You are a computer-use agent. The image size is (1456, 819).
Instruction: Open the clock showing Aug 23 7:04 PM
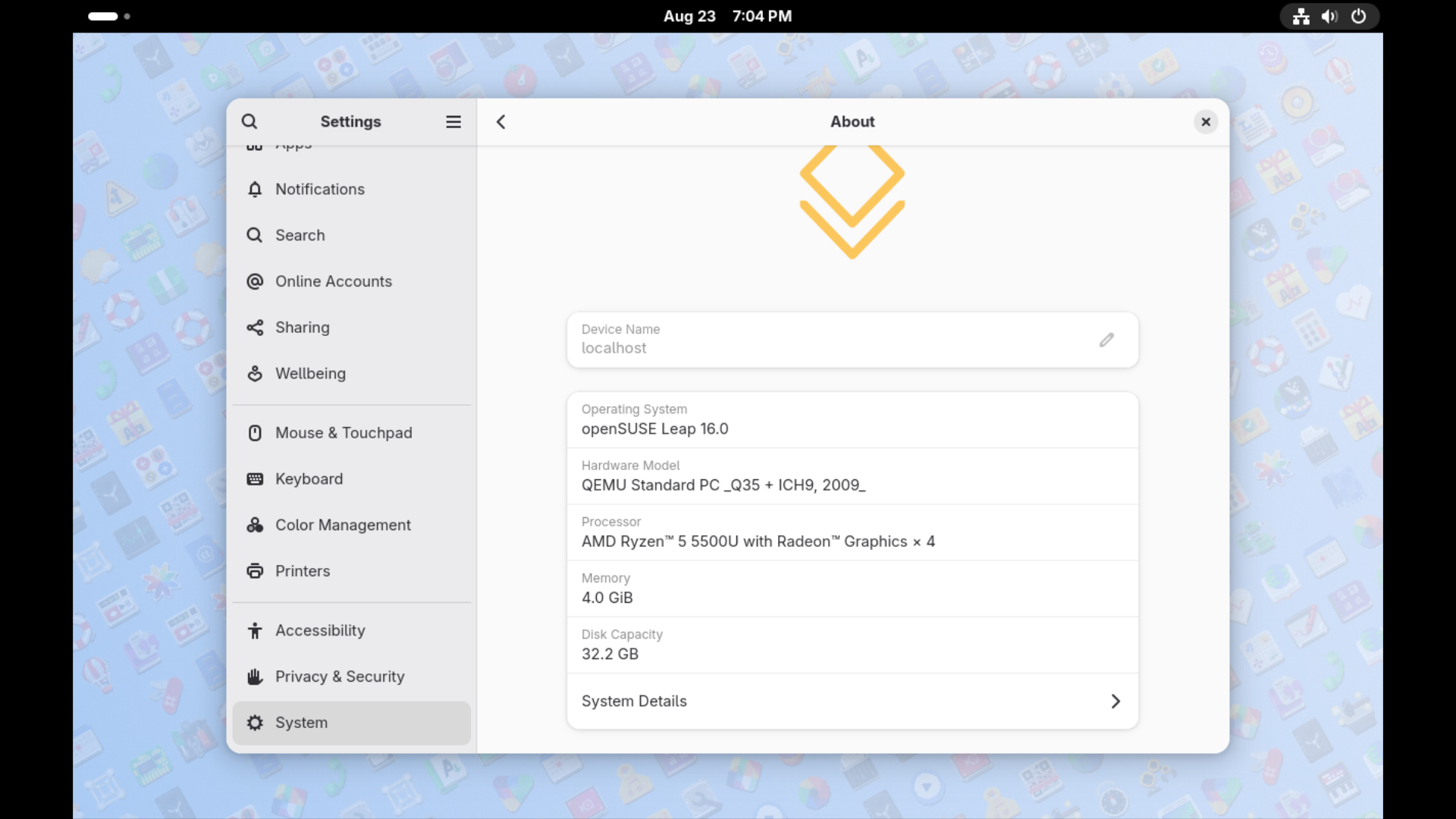727,16
